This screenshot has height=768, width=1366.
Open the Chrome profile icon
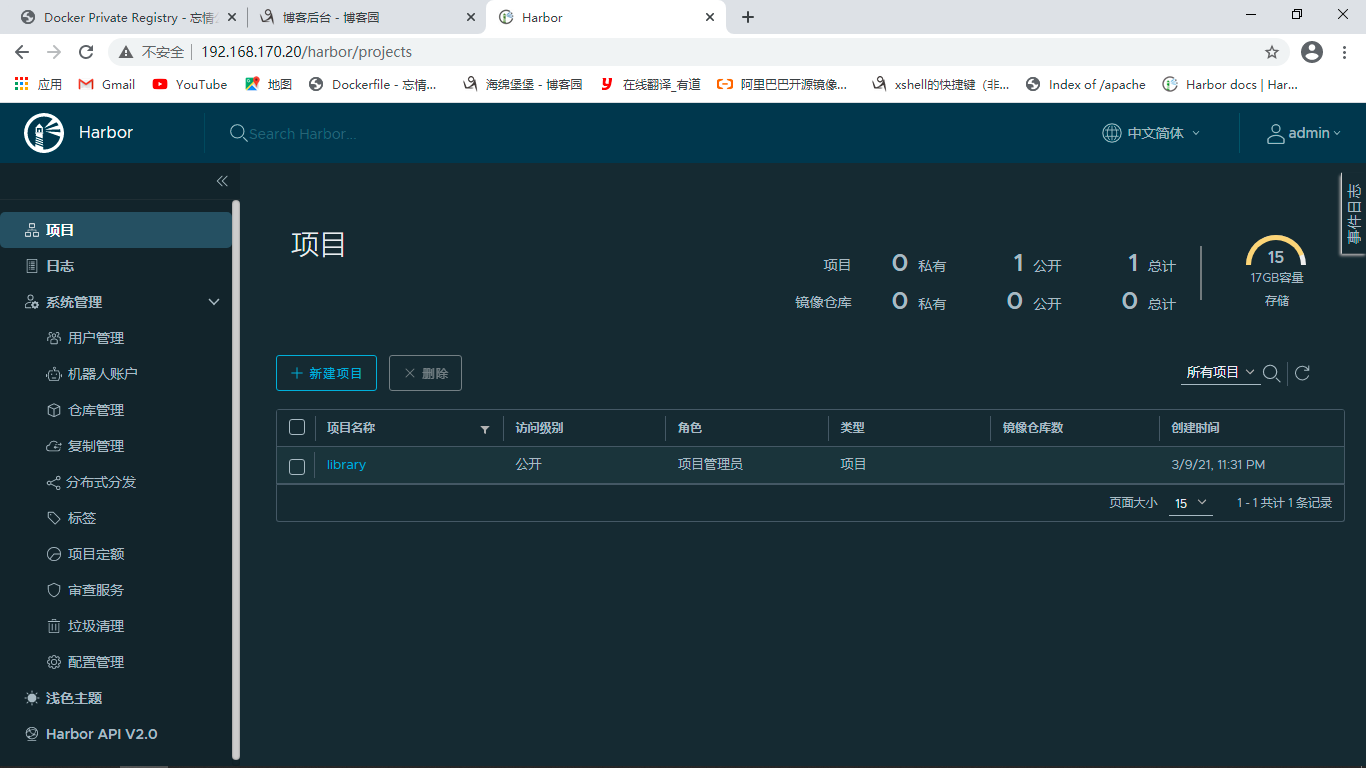pos(1312,52)
